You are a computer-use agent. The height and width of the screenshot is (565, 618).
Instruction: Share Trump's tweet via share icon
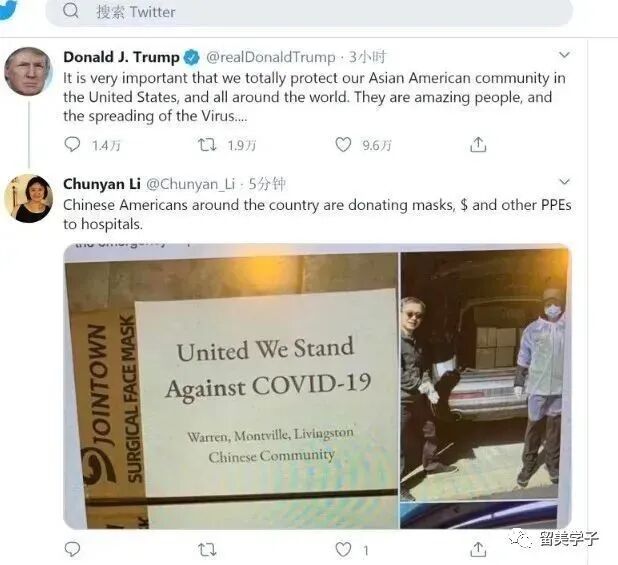coord(478,145)
